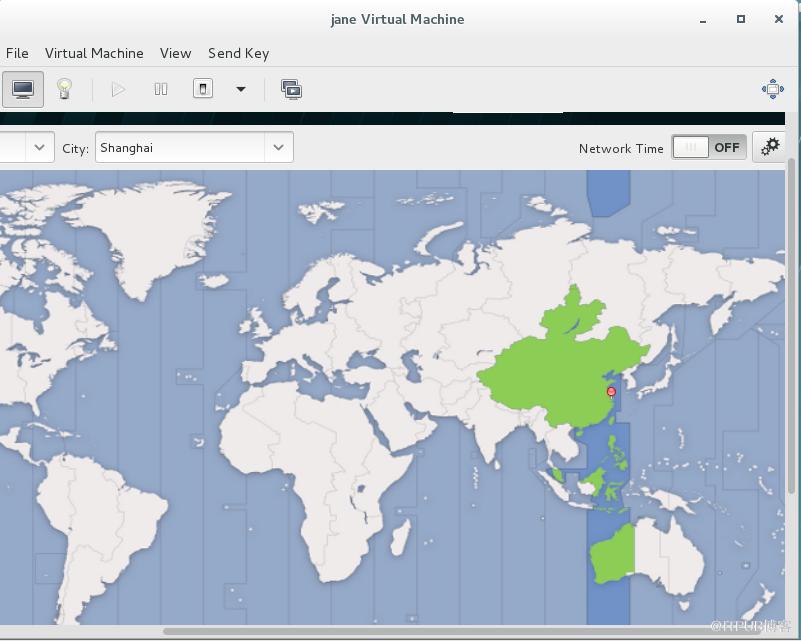This screenshot has height=641, width=801.
Task: Open the City Shanghai dropdown arrow
Action: point(278,148)
